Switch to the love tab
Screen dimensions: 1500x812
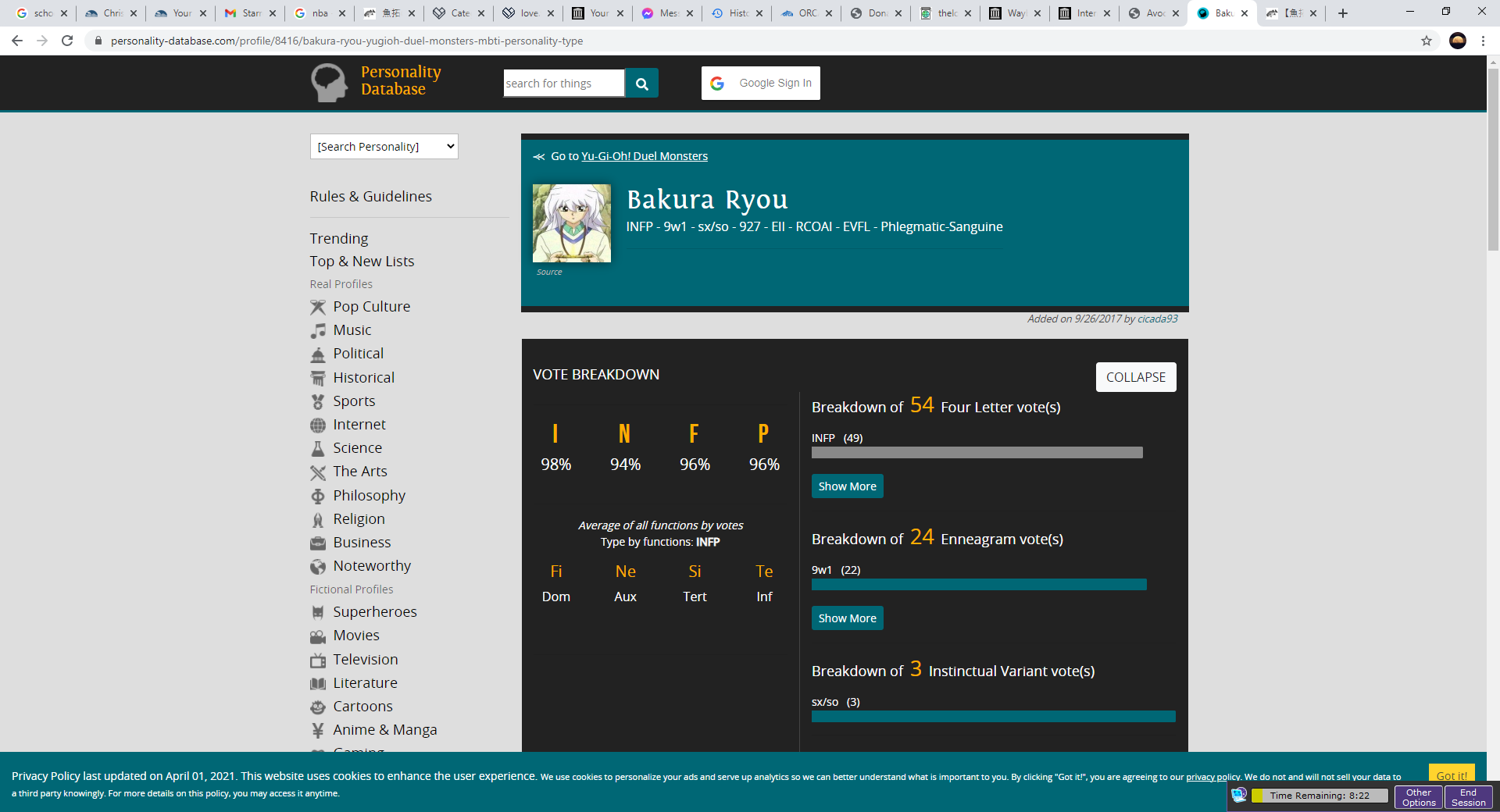(x=527, y=13)
